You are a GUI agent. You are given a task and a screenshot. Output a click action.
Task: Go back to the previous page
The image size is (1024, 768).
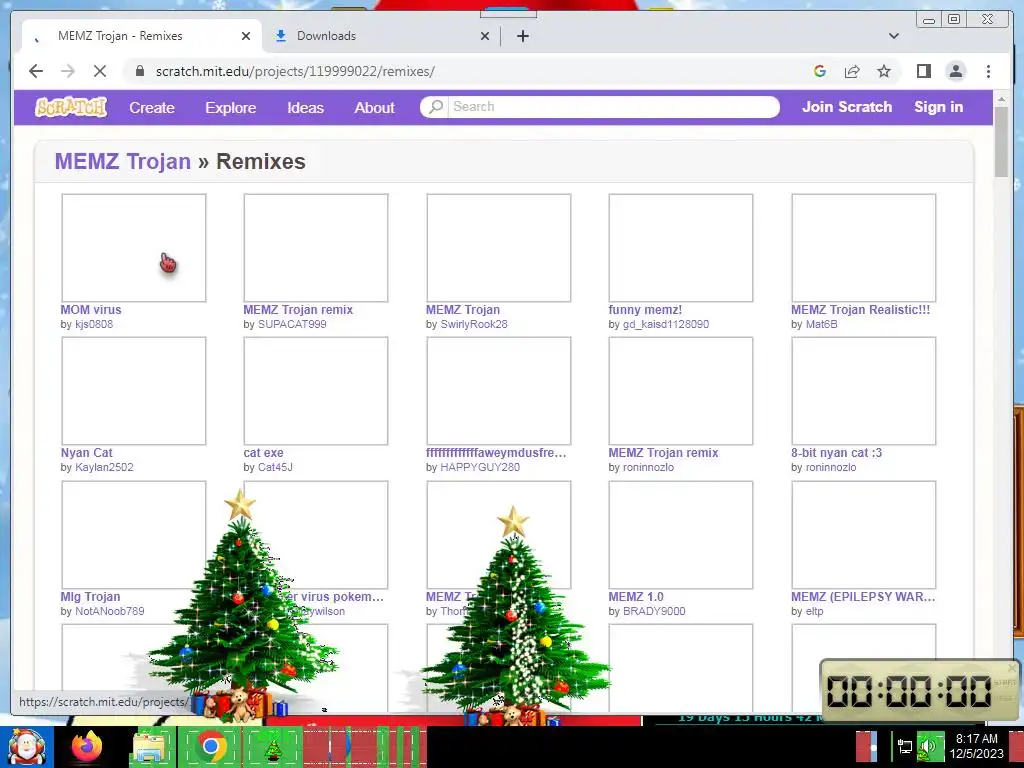tap(36, 71)
